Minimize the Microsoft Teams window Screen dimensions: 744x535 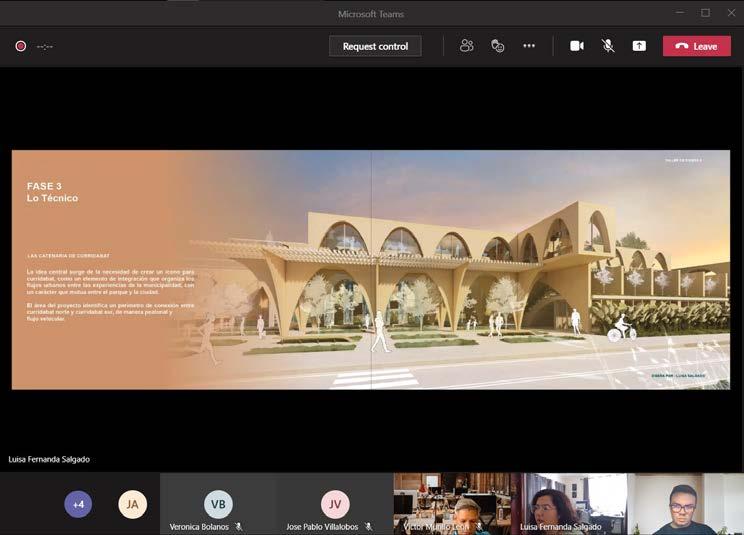point(680,13)
